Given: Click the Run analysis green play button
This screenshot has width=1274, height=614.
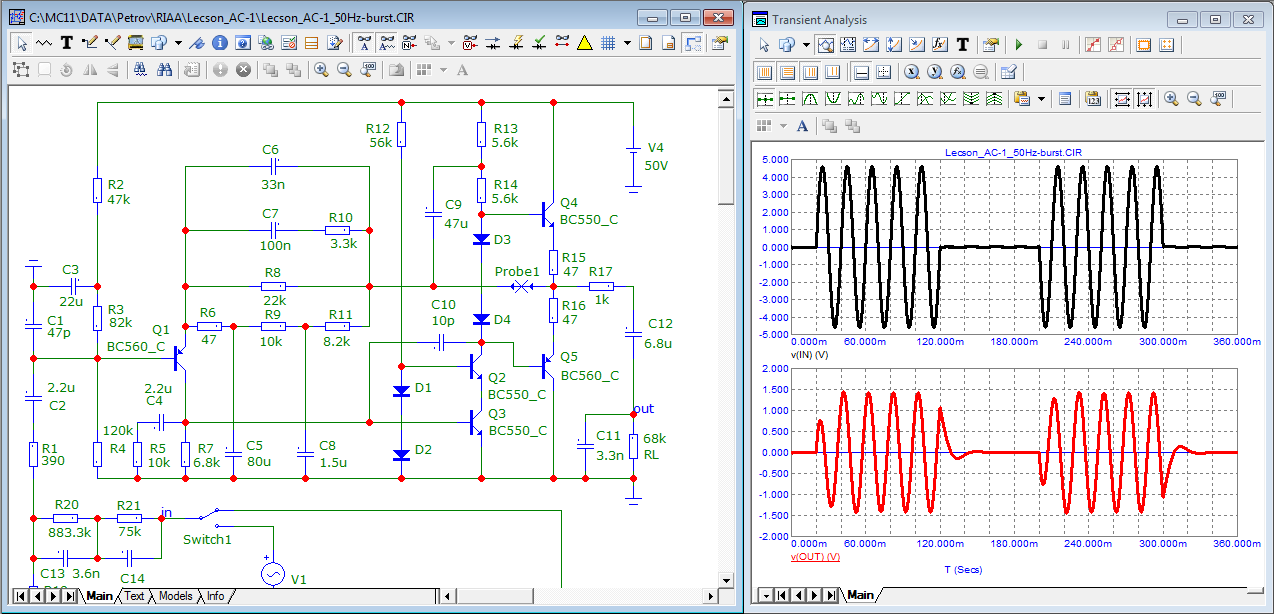Looking at the screenshot, I should 1018,45.
